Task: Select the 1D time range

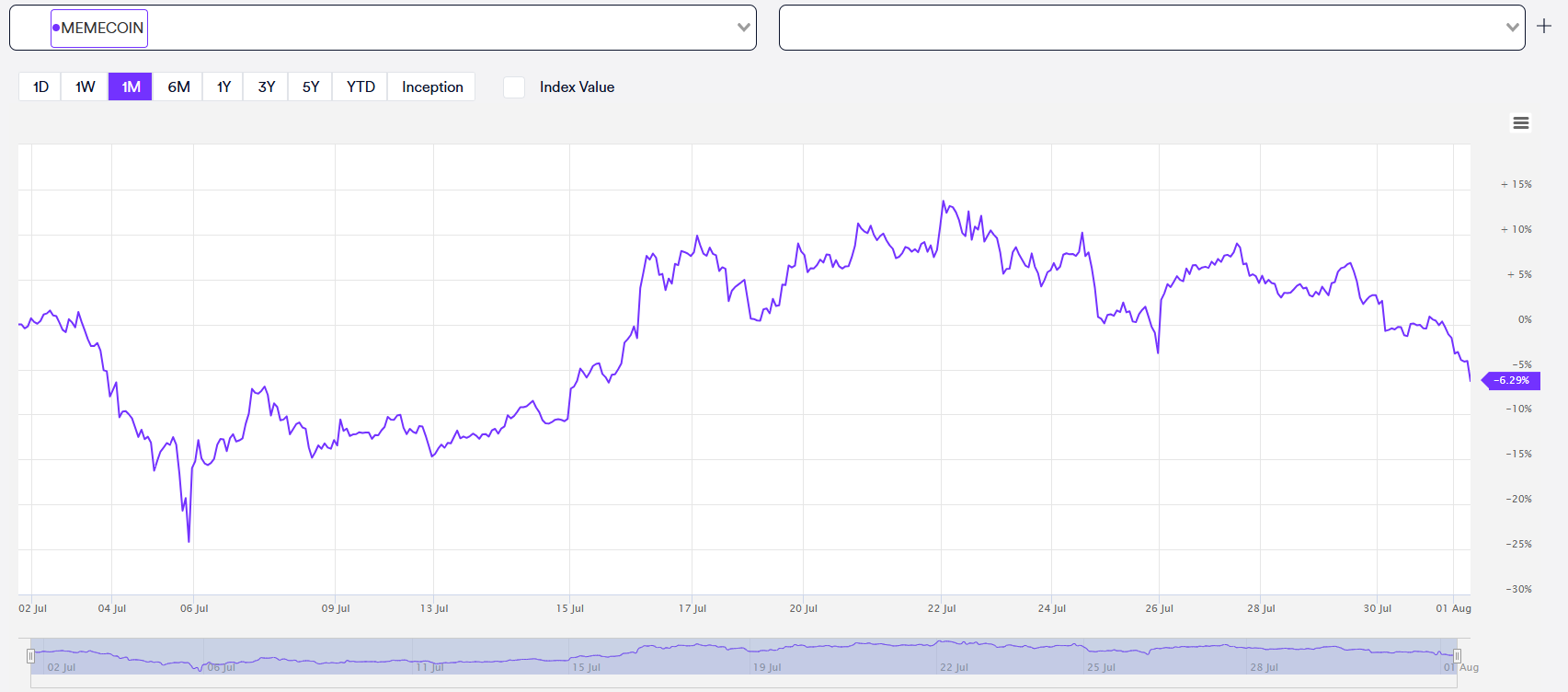Action: 40,86
